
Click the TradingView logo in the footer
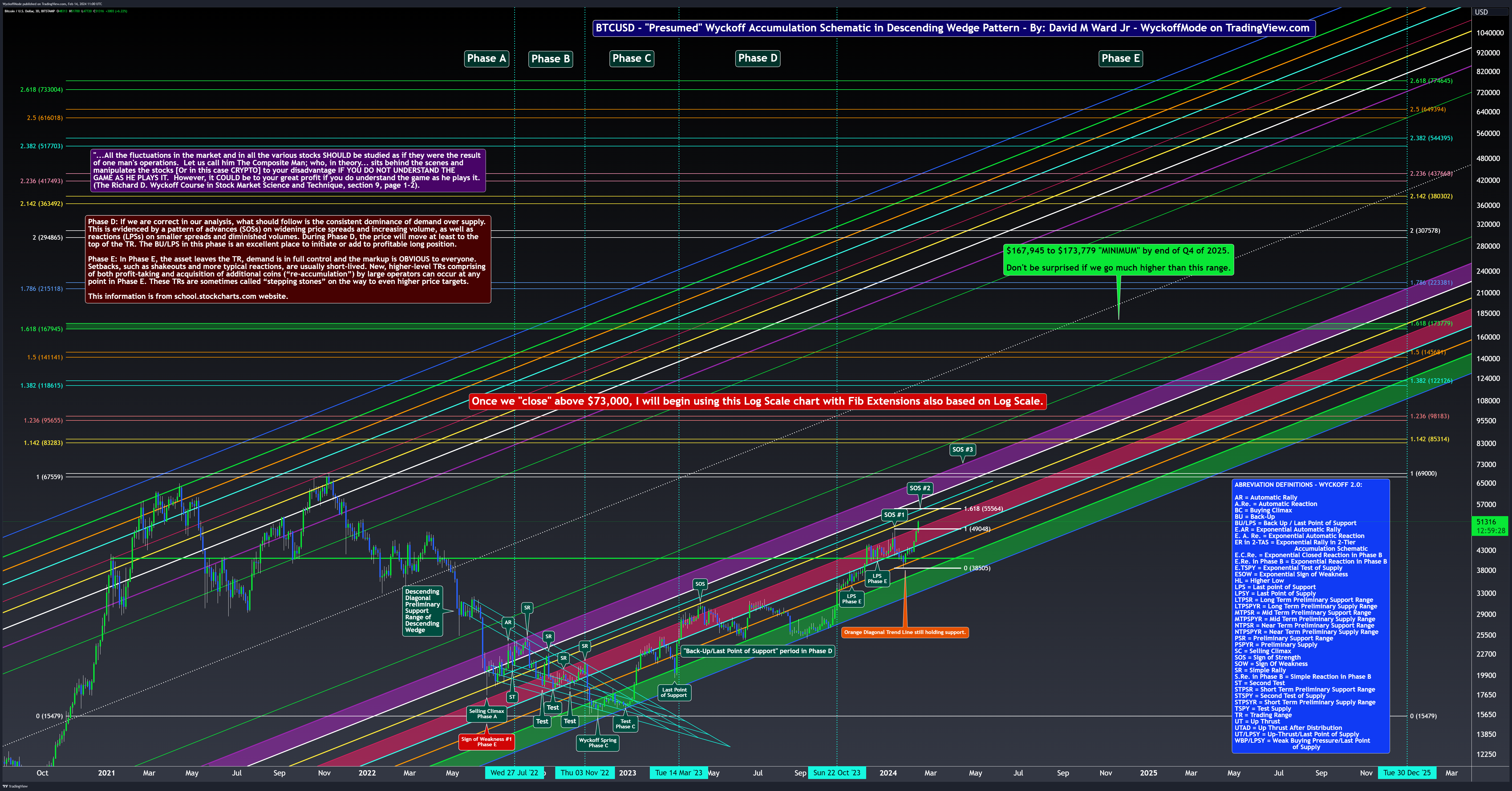(15, 786)
